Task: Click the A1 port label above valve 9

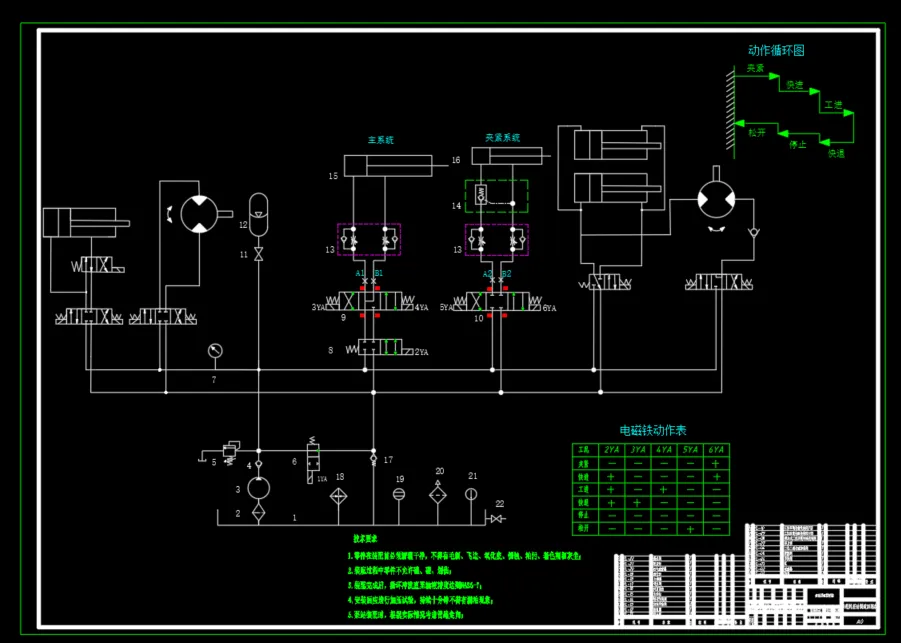Action: coord(360,274)
